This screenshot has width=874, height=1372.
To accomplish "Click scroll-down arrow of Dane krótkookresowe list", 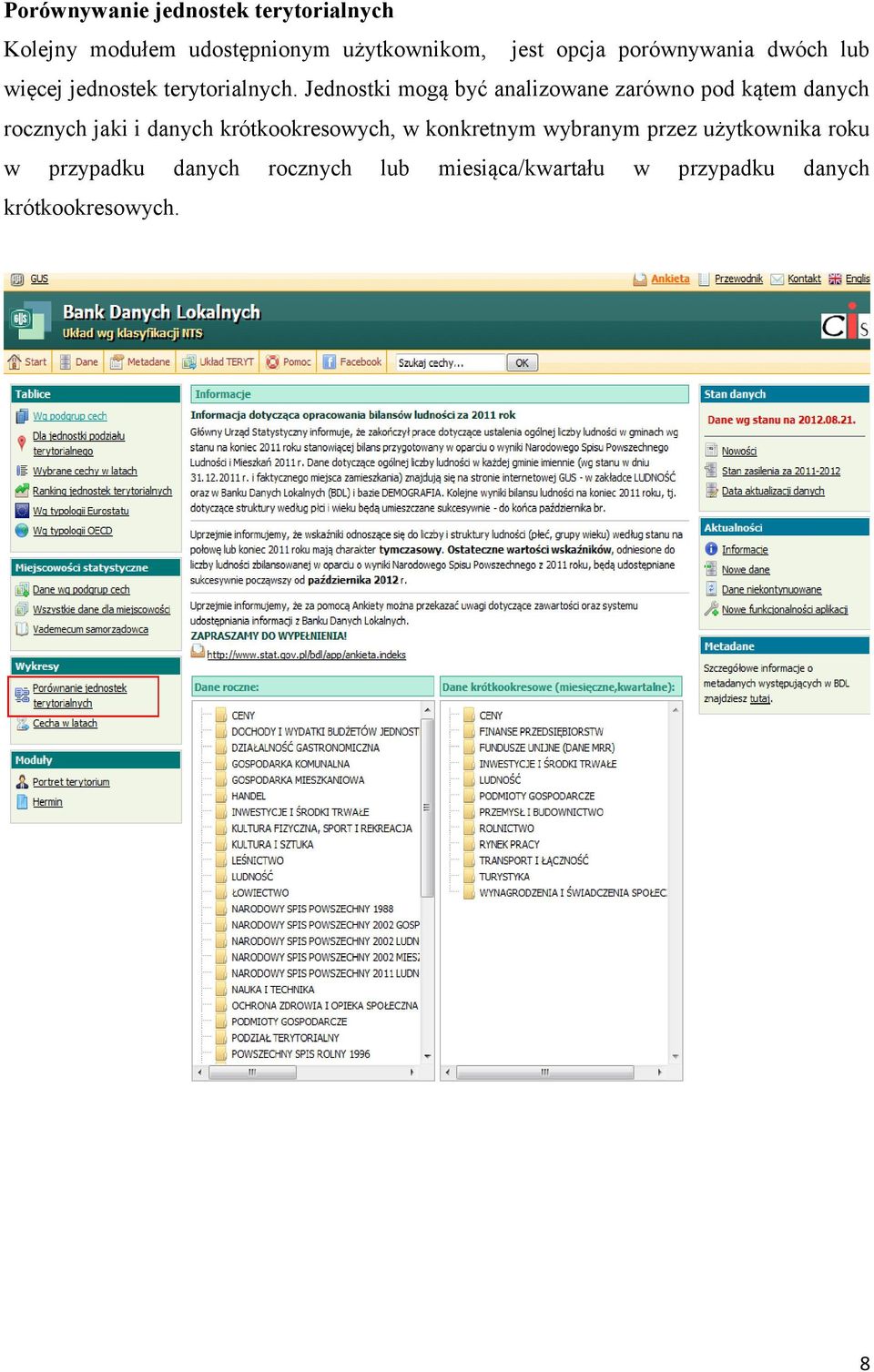I will pyautogui.click(x=676, y=1057).
